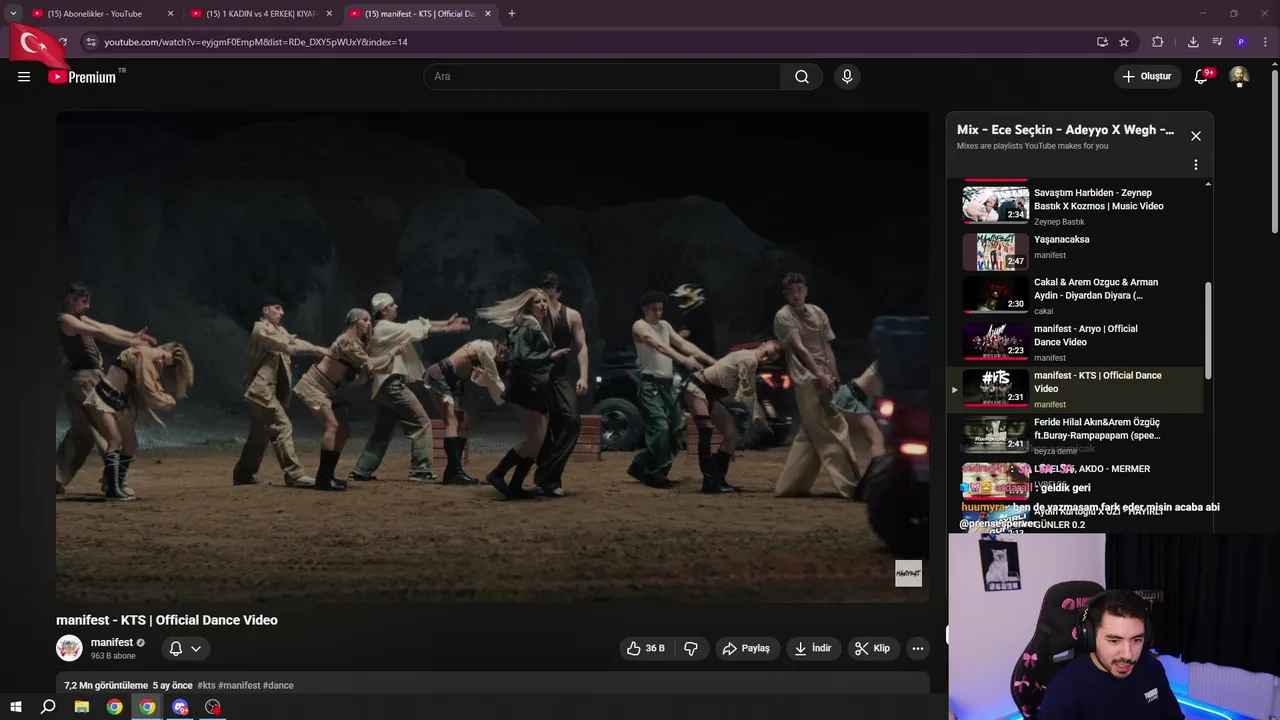1280x720 pixels.
Task: Click the playlist panel scrollbar
Action: click(x=1208, y=330)
